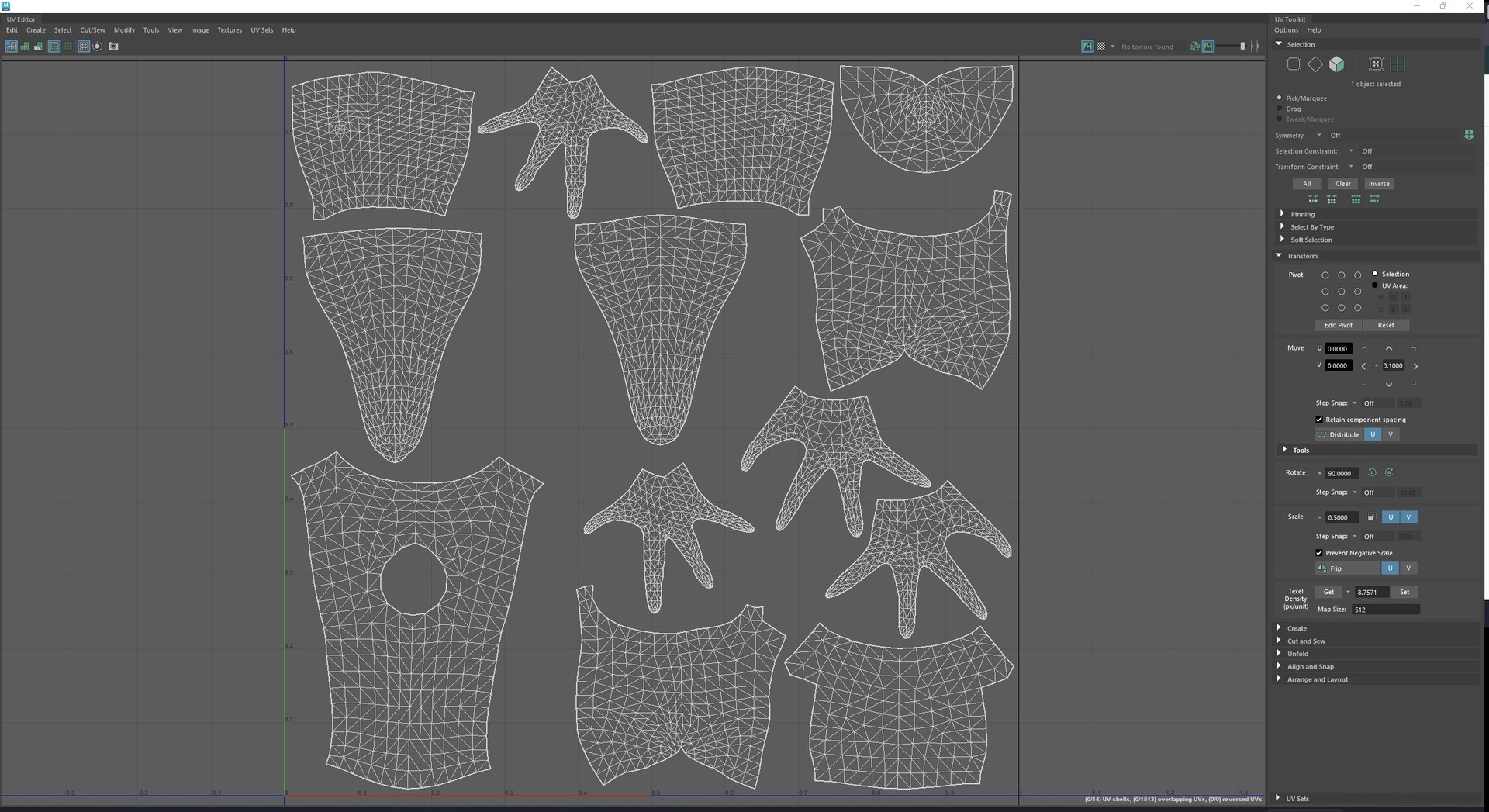
Task: Expand the Select By Type section
Action: [1377, 227]
